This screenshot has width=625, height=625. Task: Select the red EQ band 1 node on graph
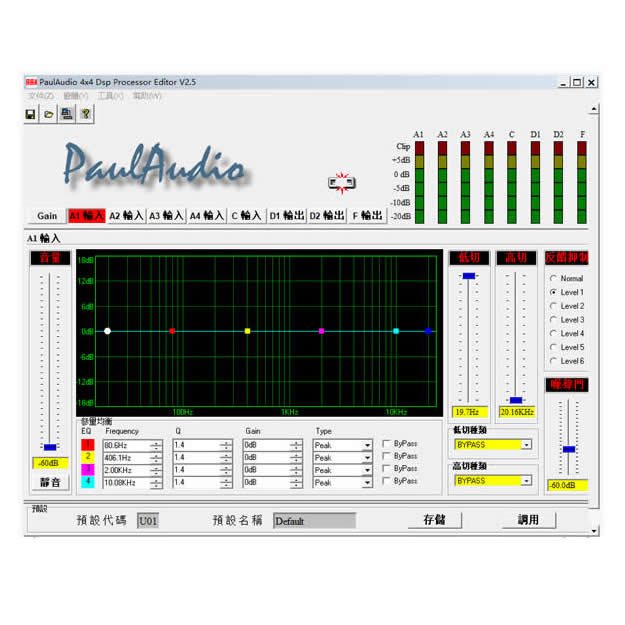click(x=172, y=331)
